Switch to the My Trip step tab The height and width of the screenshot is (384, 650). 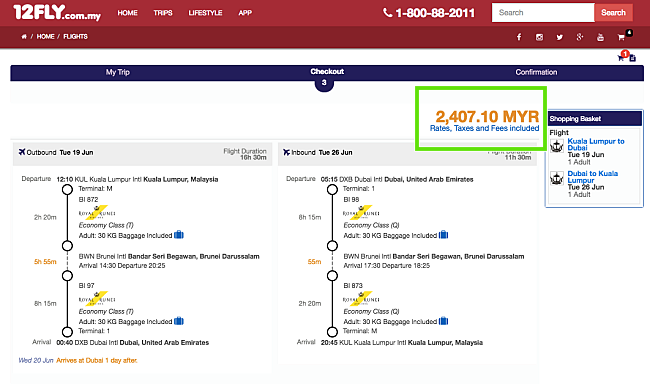118,72
